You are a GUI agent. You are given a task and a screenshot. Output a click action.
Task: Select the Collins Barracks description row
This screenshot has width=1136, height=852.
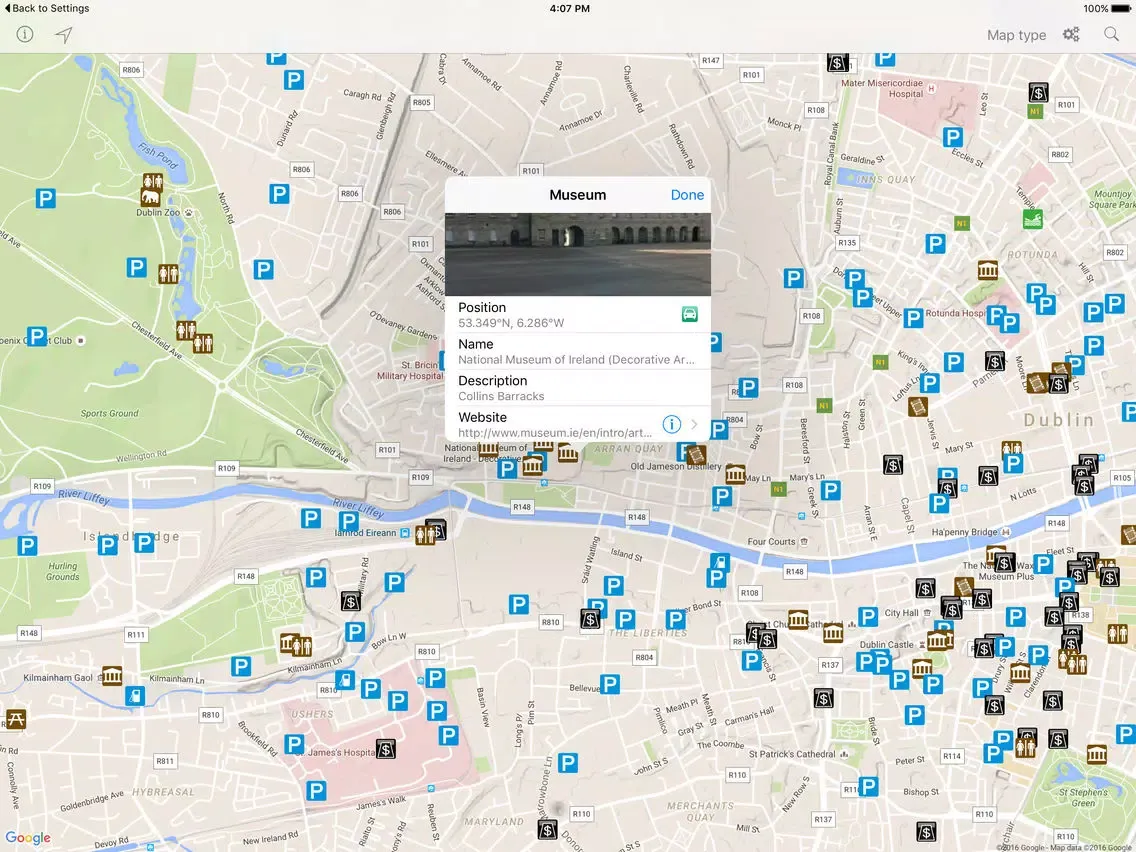(577, 388)
